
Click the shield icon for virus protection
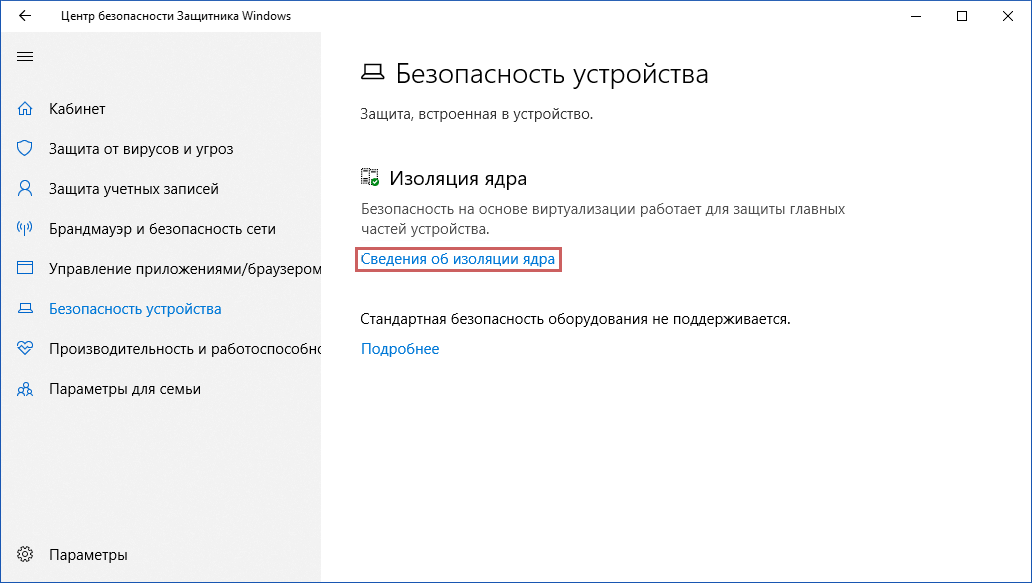(x=25, y=149)
